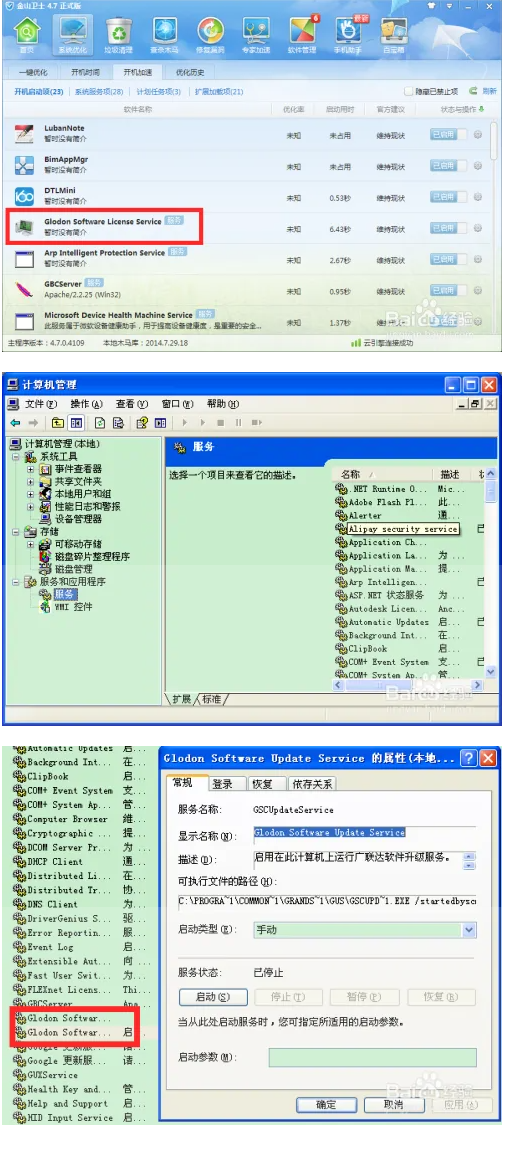Click the 取消 button
507x1151 pixels.
tap(393, 1105)
